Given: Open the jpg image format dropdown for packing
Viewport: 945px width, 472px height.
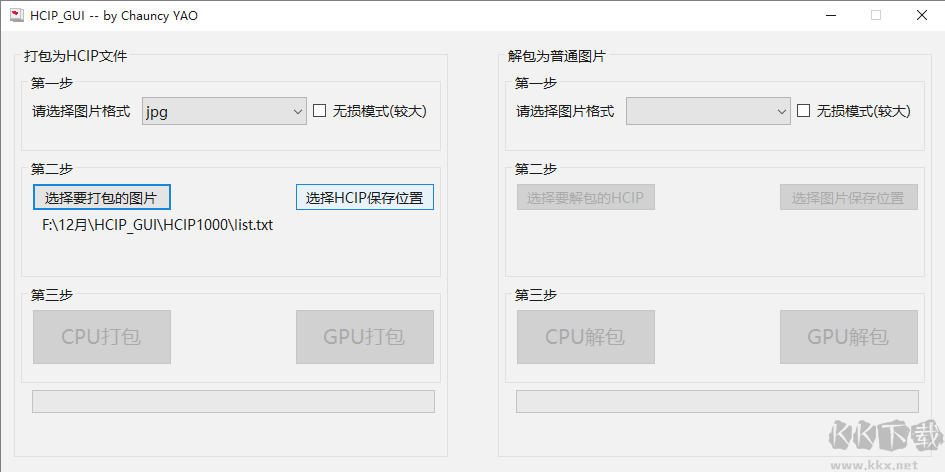Looking at the screenshot, I should point(224,112).
